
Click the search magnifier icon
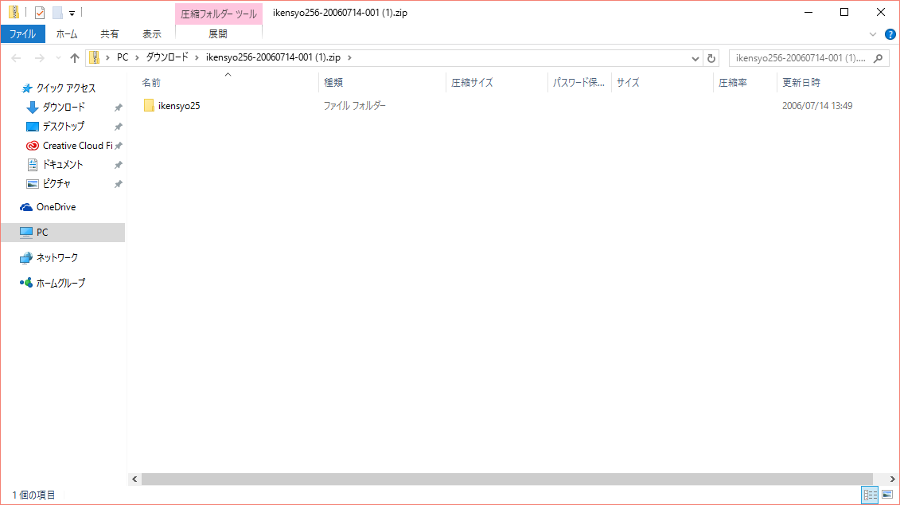coord(878,58)
